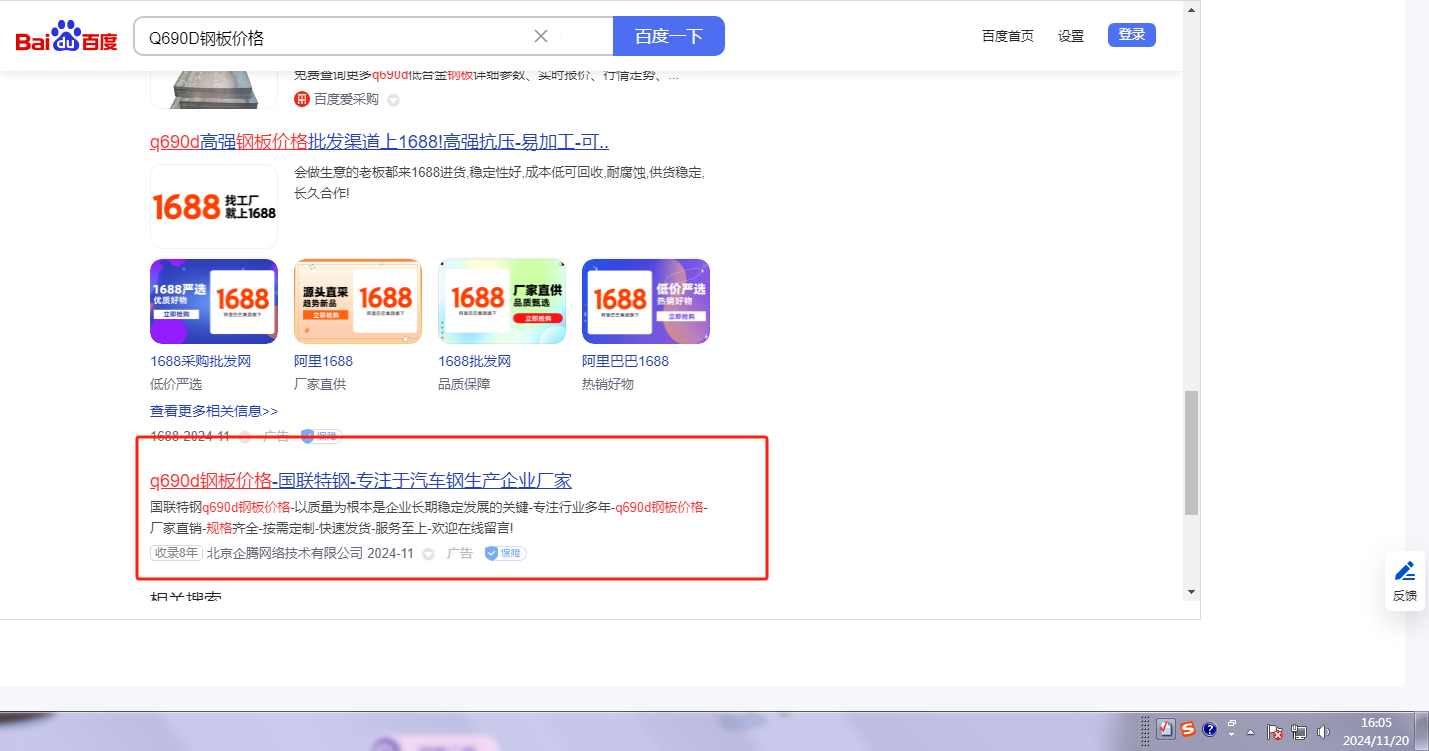
Task: Click the 百度一下 search button
Action: click(669, 36)
